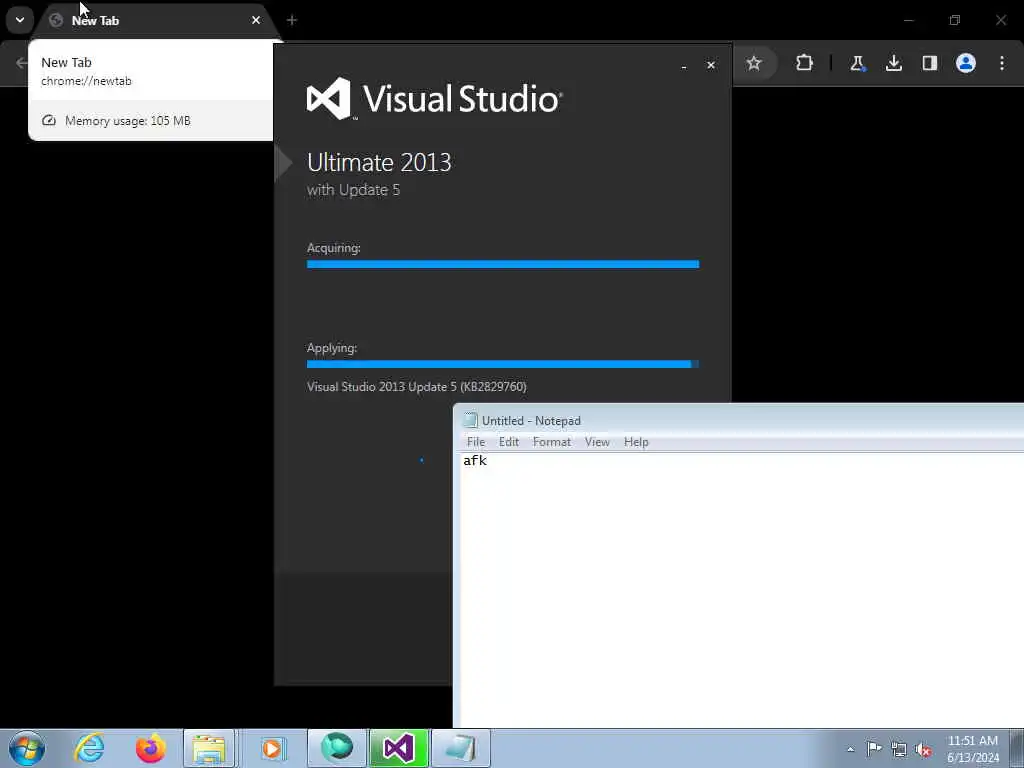Restore down the Chrome window
The height and width of the screenshot is (768, 1024).
pyautogui.click(x=955, y=20)
